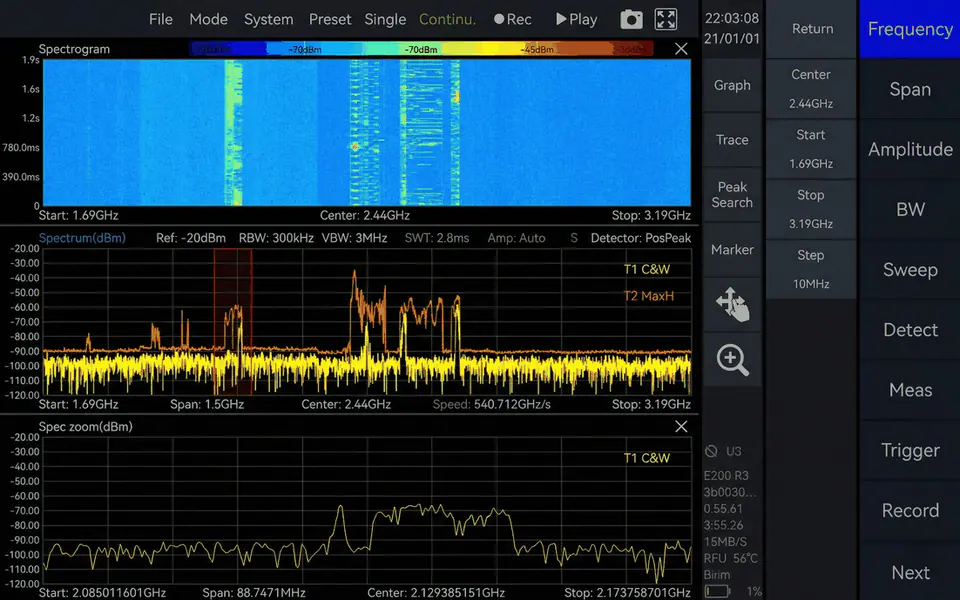Enable Continuous sweep mode
Screen dimensions: 960x600
[x=448, y=20]
